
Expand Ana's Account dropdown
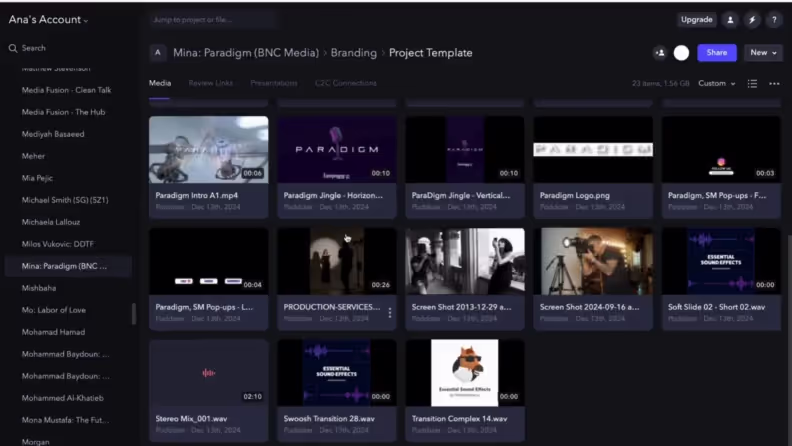48,20
